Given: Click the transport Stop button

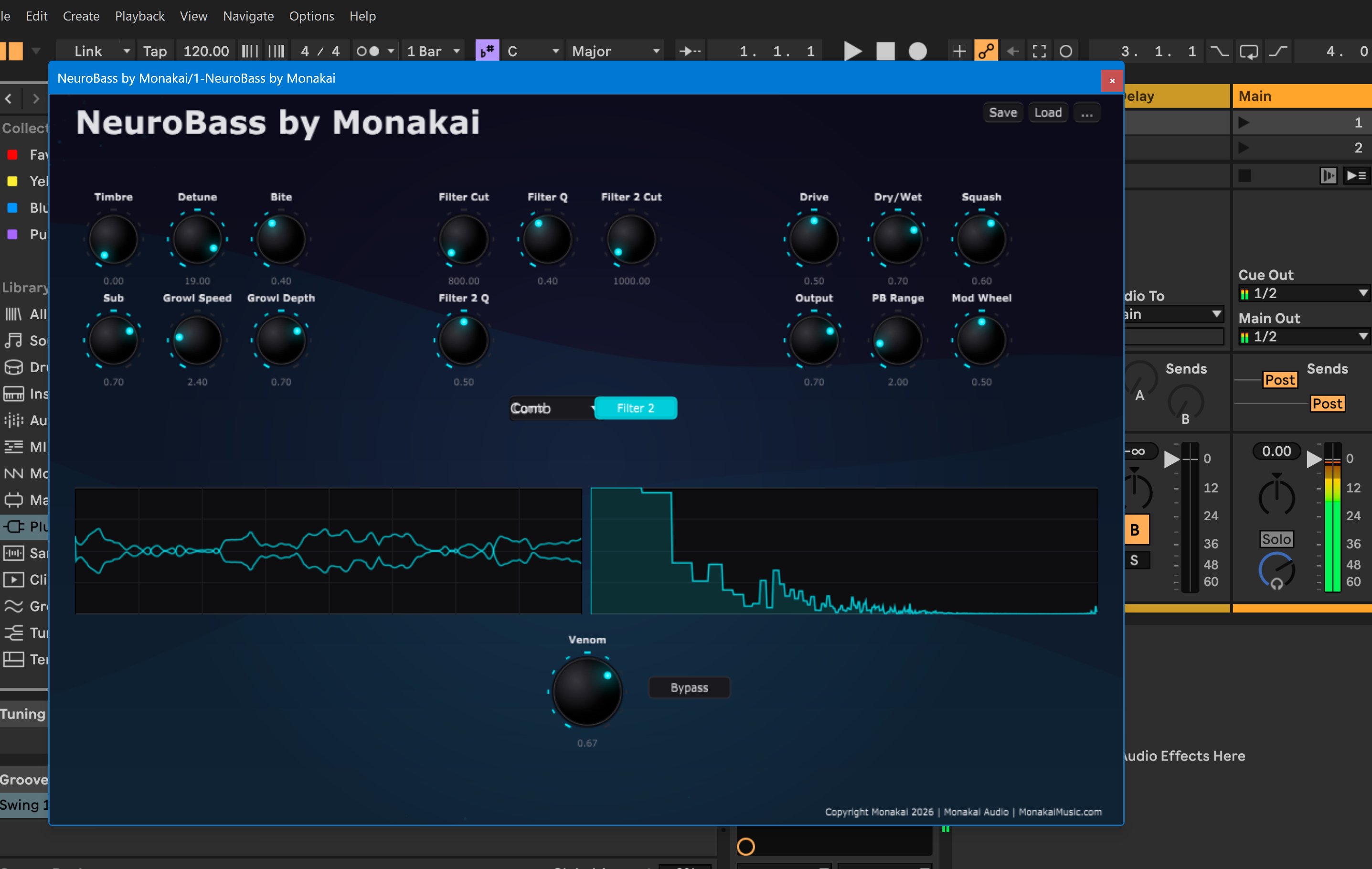Looking at the screenshot, I should tap(885, 51).
